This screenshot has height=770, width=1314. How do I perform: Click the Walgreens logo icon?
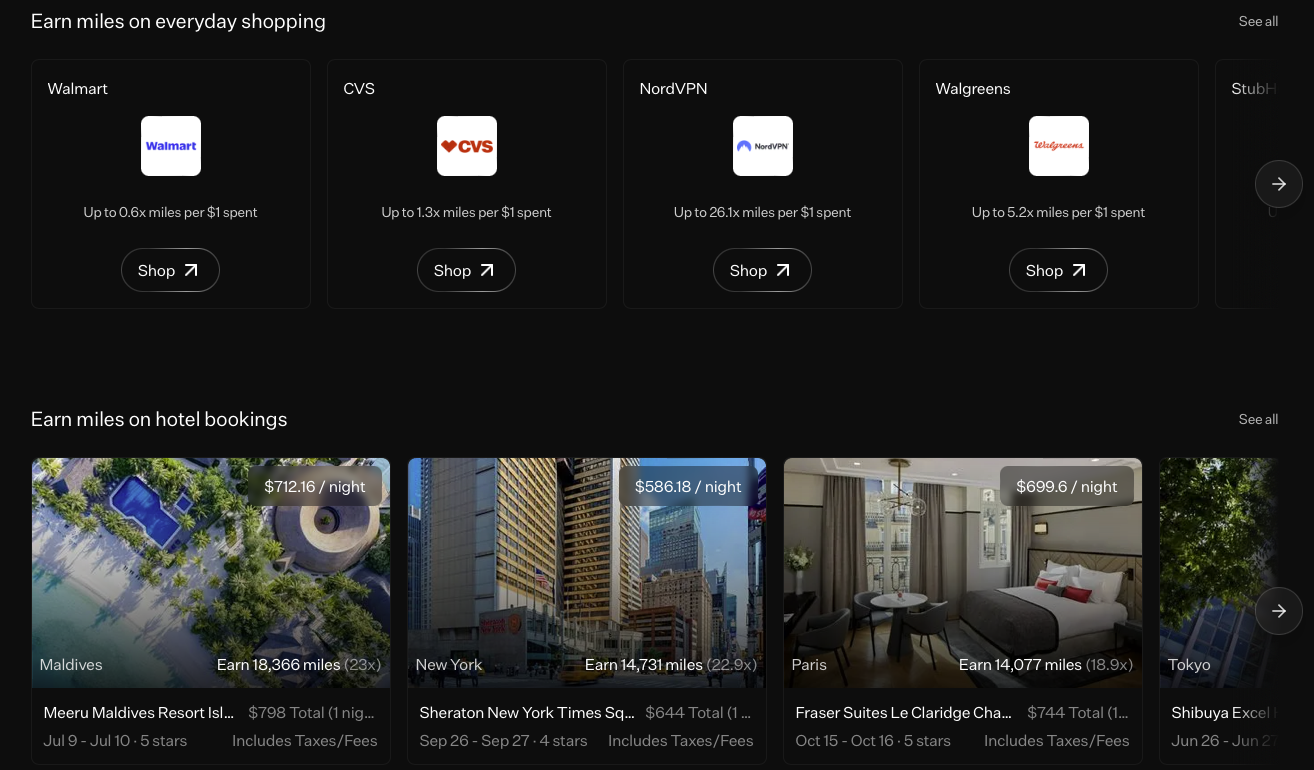tap(1059, 146)
